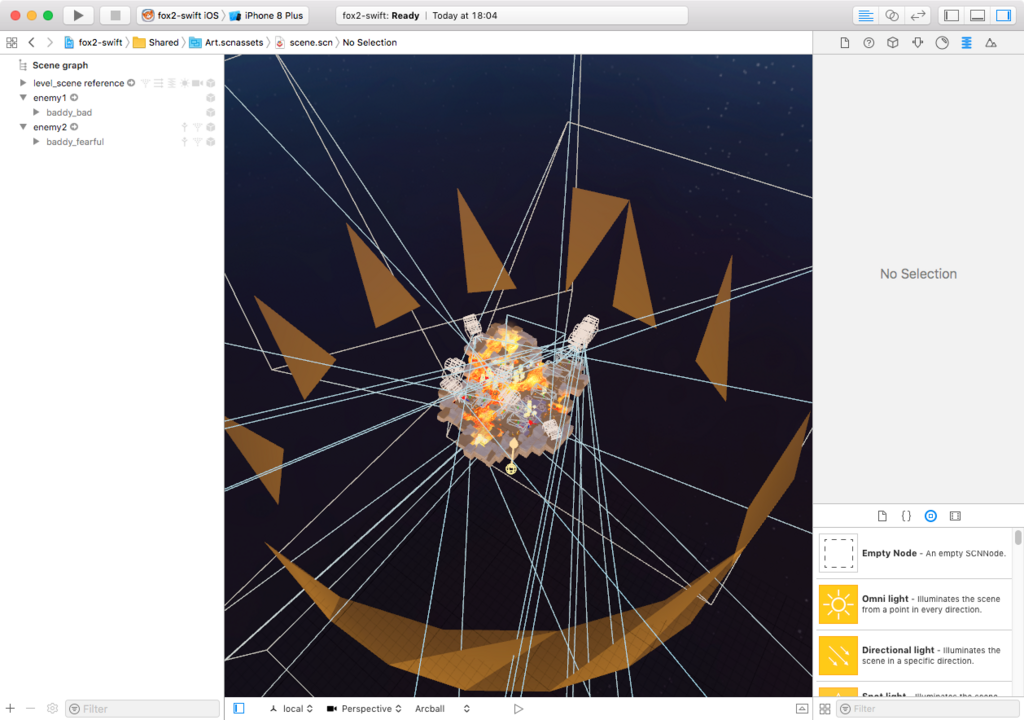This screenshot has width=1024, height=720.
Task: Open the Scene inspector tab
Action: point(991,42)
